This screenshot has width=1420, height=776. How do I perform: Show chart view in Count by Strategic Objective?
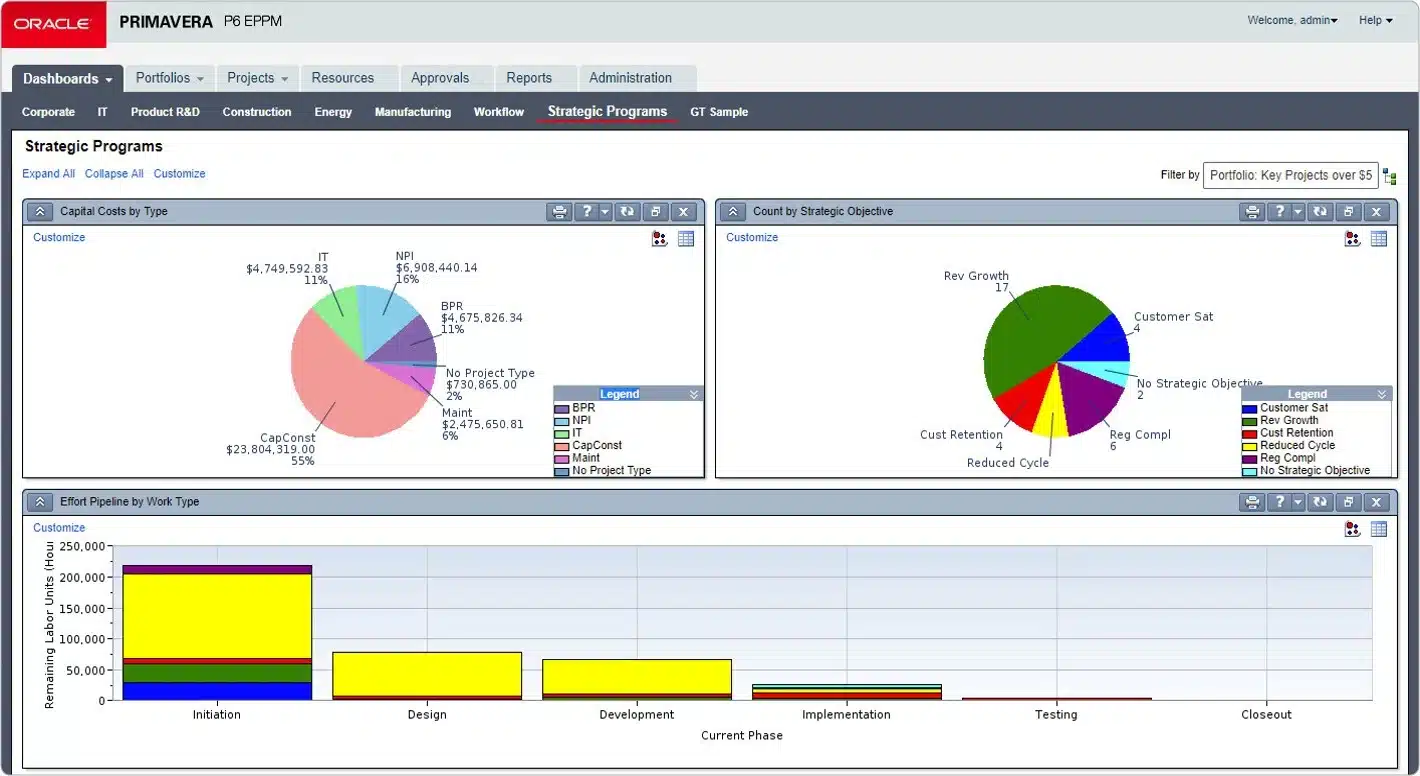point(1353,239)
